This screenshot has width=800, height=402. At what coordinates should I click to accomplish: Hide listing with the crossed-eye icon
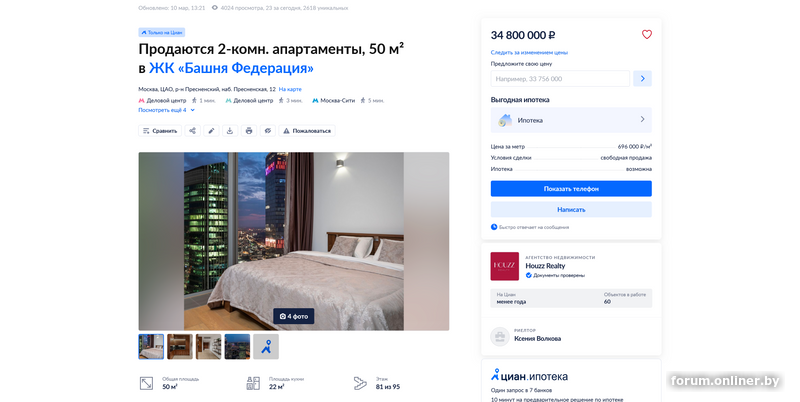coord(268,131)
